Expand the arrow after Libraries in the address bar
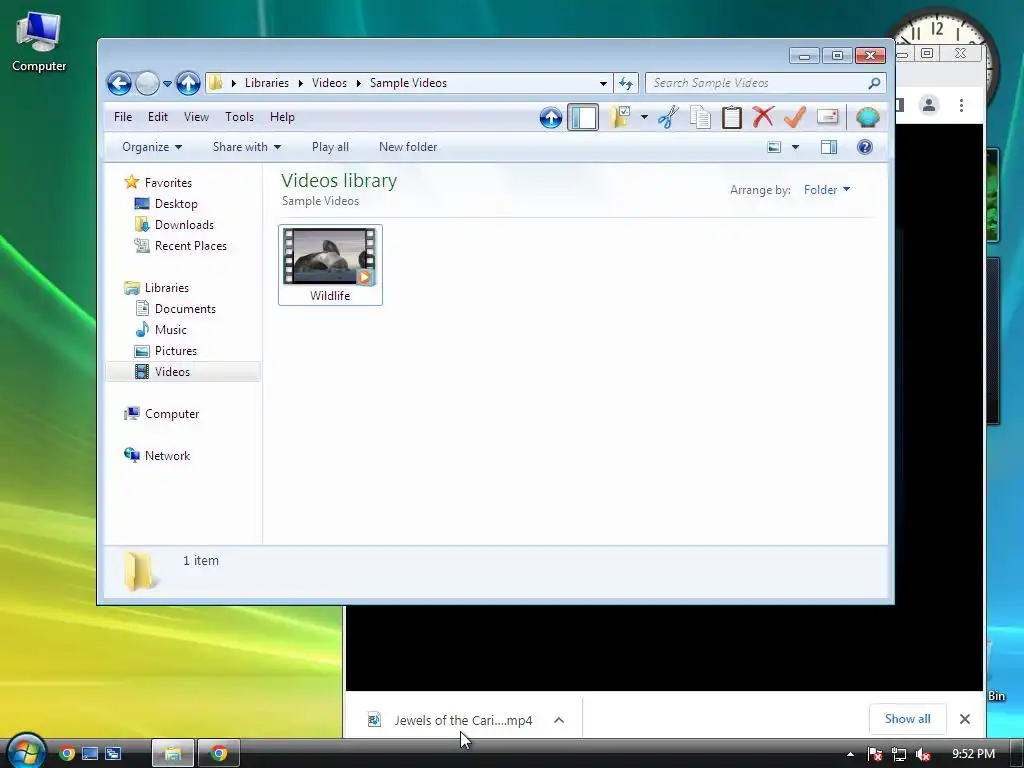The image size is (1024, 768). pyautogui.click(x=300, y=84)
